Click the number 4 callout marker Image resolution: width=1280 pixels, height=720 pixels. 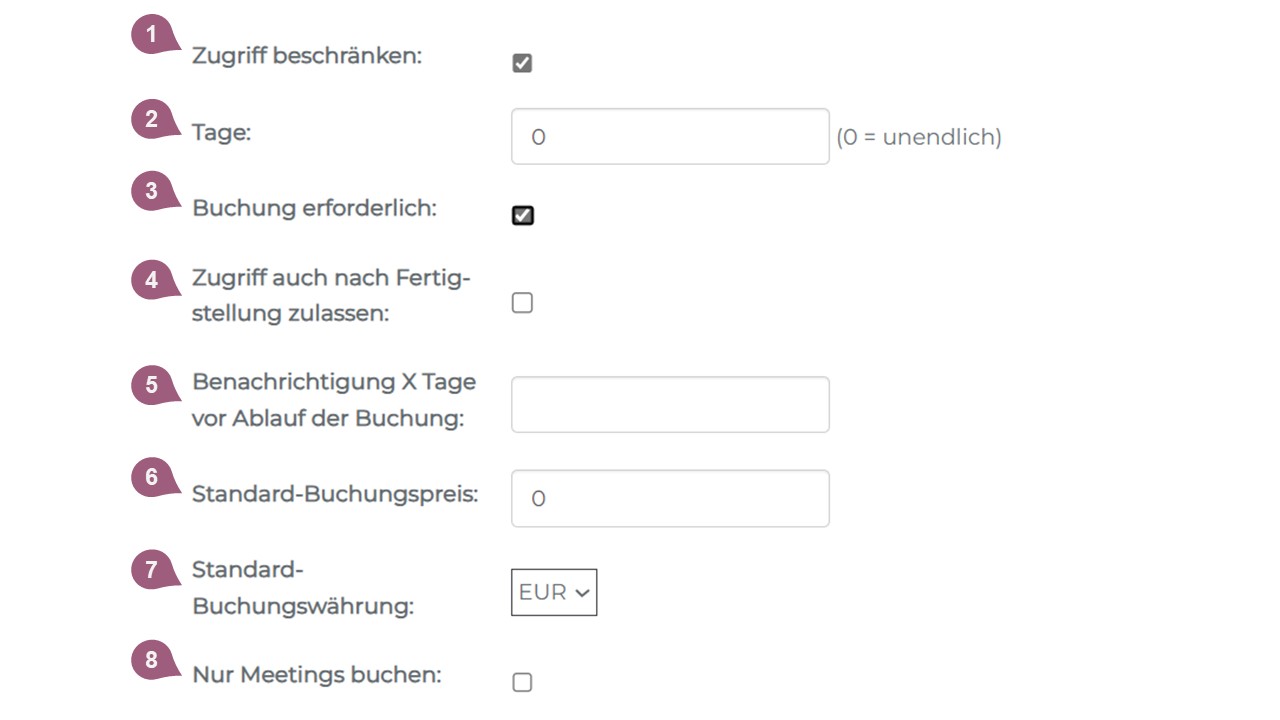152,280
